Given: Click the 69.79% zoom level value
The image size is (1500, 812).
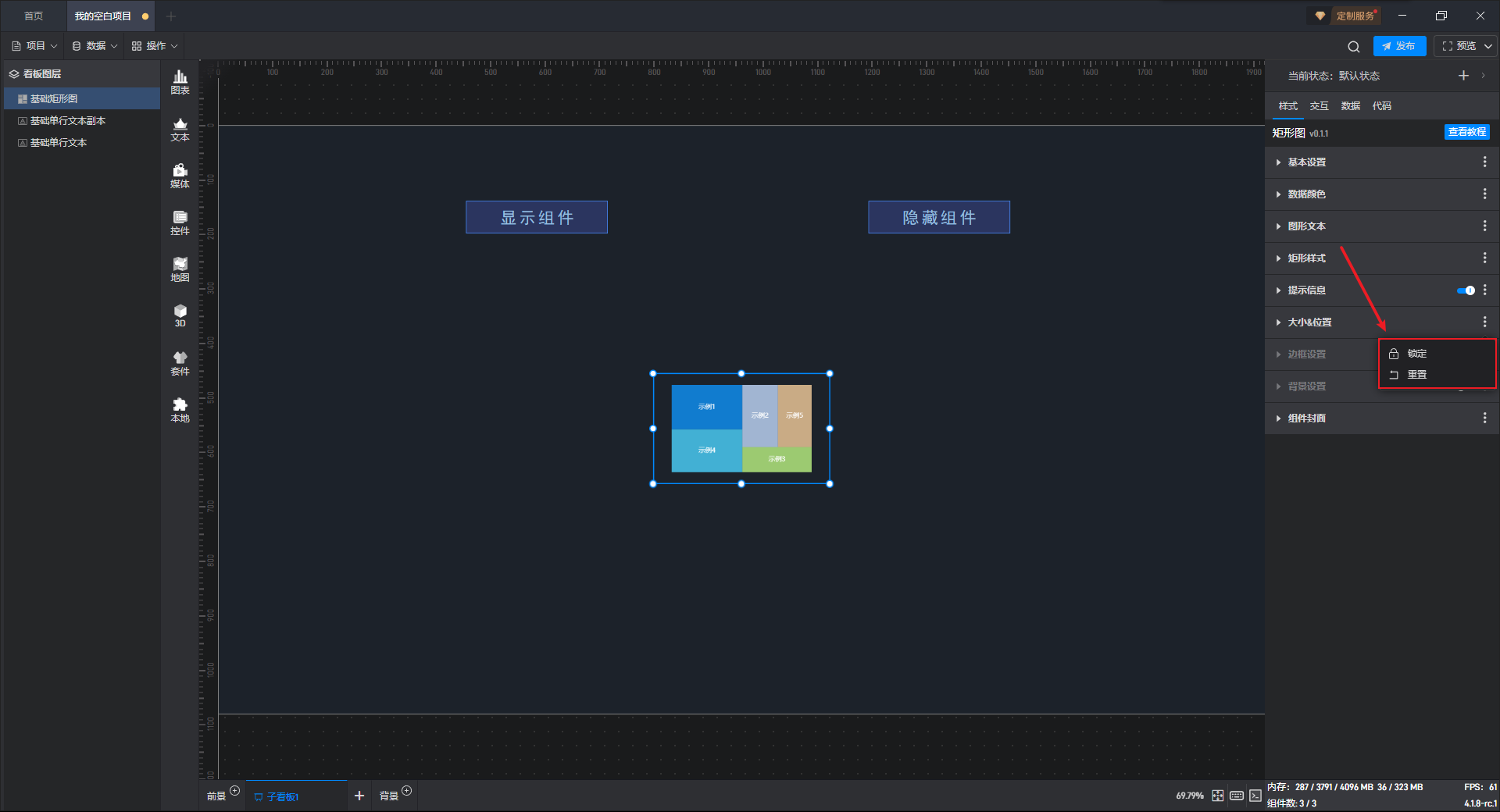Looking at the screenshot, I should click(x=1190, y=796).
